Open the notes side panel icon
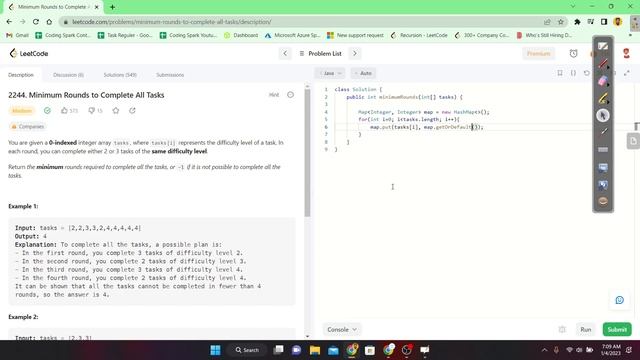 [633, 142]
